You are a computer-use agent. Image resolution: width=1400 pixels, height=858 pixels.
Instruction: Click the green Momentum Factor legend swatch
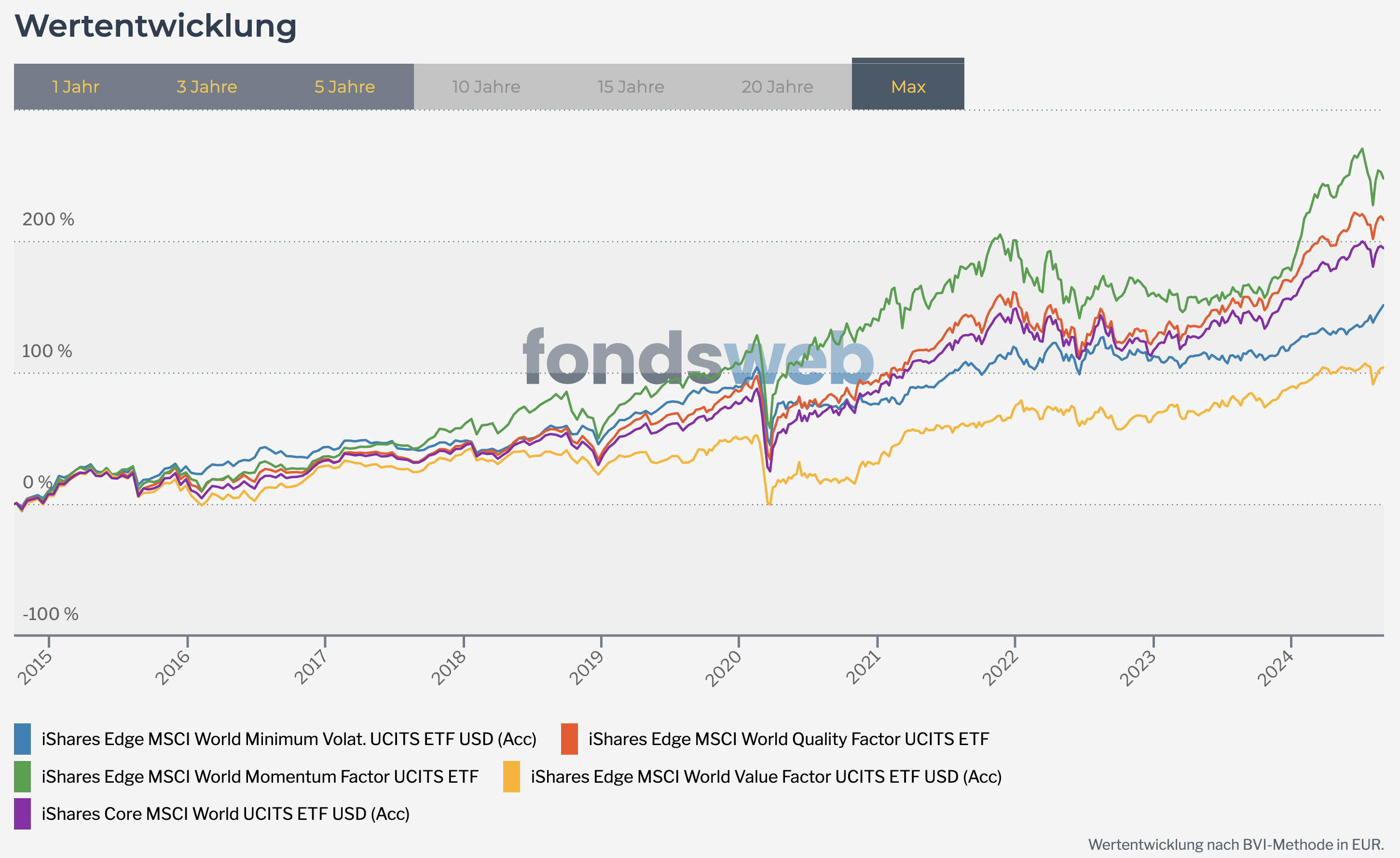click(x=23, y=776)
